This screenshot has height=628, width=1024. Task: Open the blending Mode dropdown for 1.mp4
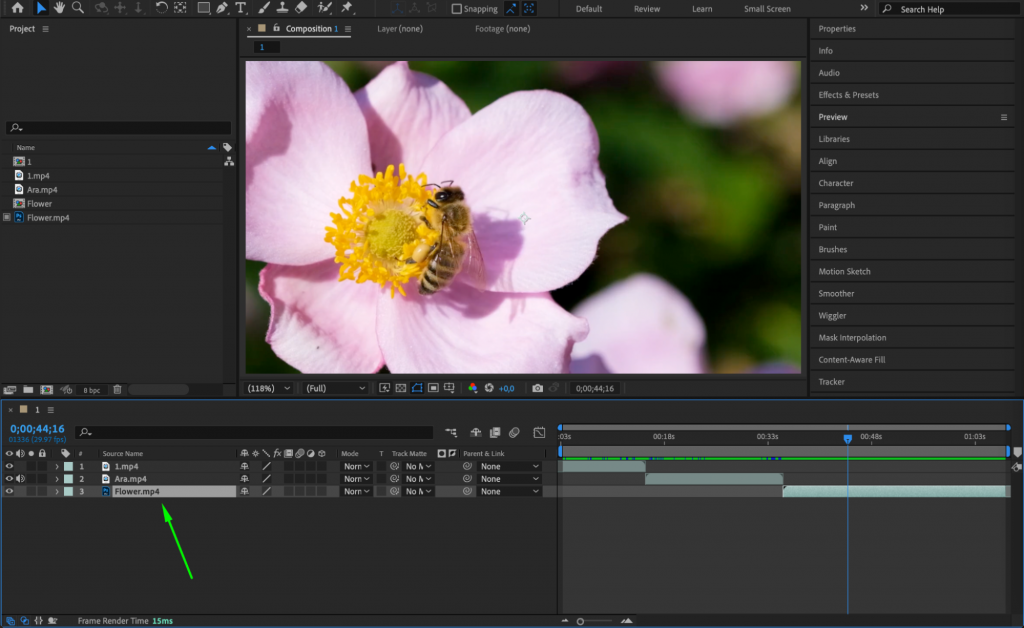354,466
